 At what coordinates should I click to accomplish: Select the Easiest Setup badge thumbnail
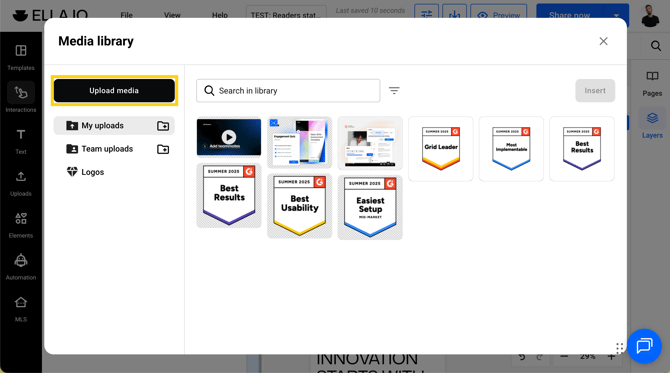pos(370,207)
